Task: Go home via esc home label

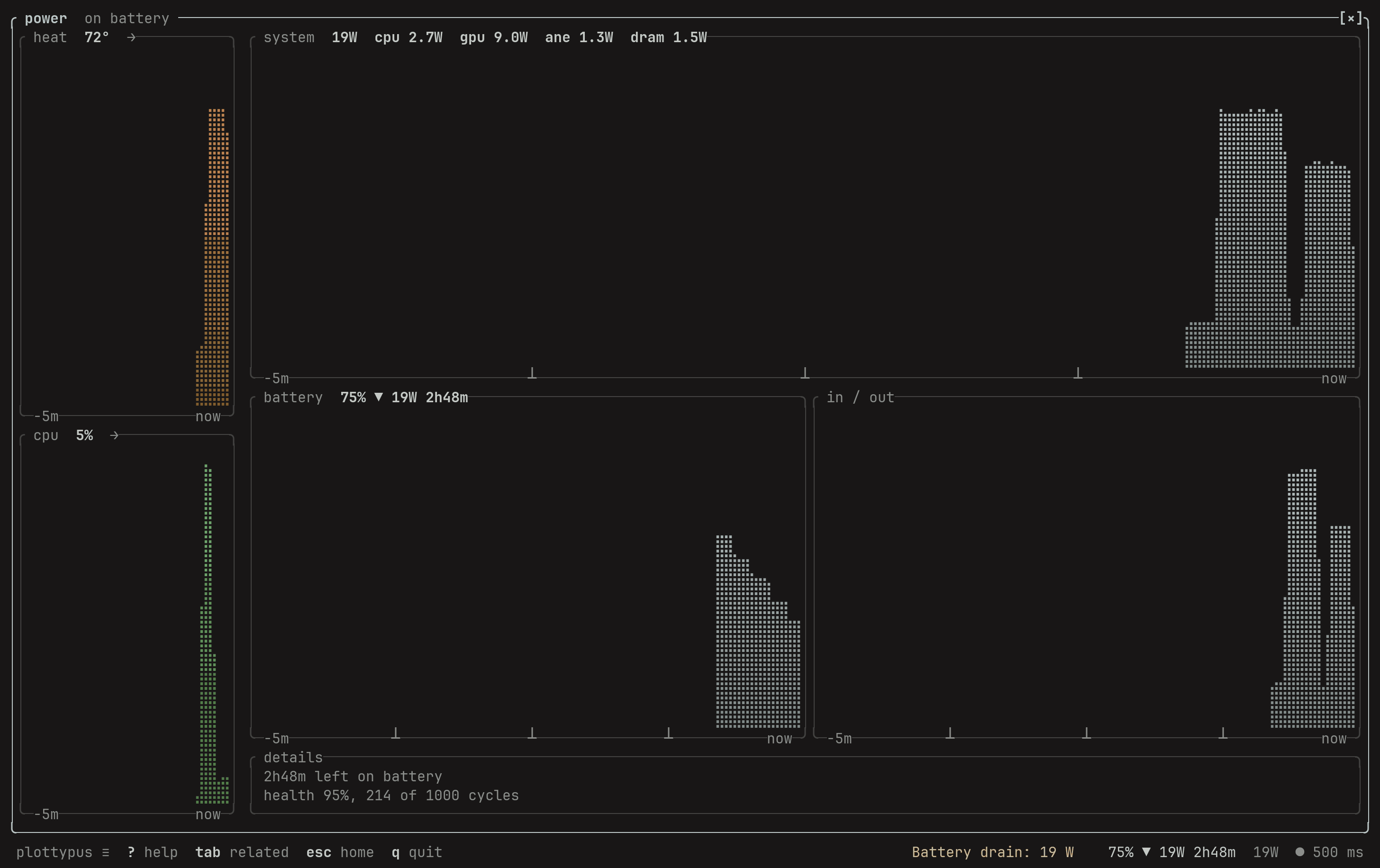Action: pos(340,852)
